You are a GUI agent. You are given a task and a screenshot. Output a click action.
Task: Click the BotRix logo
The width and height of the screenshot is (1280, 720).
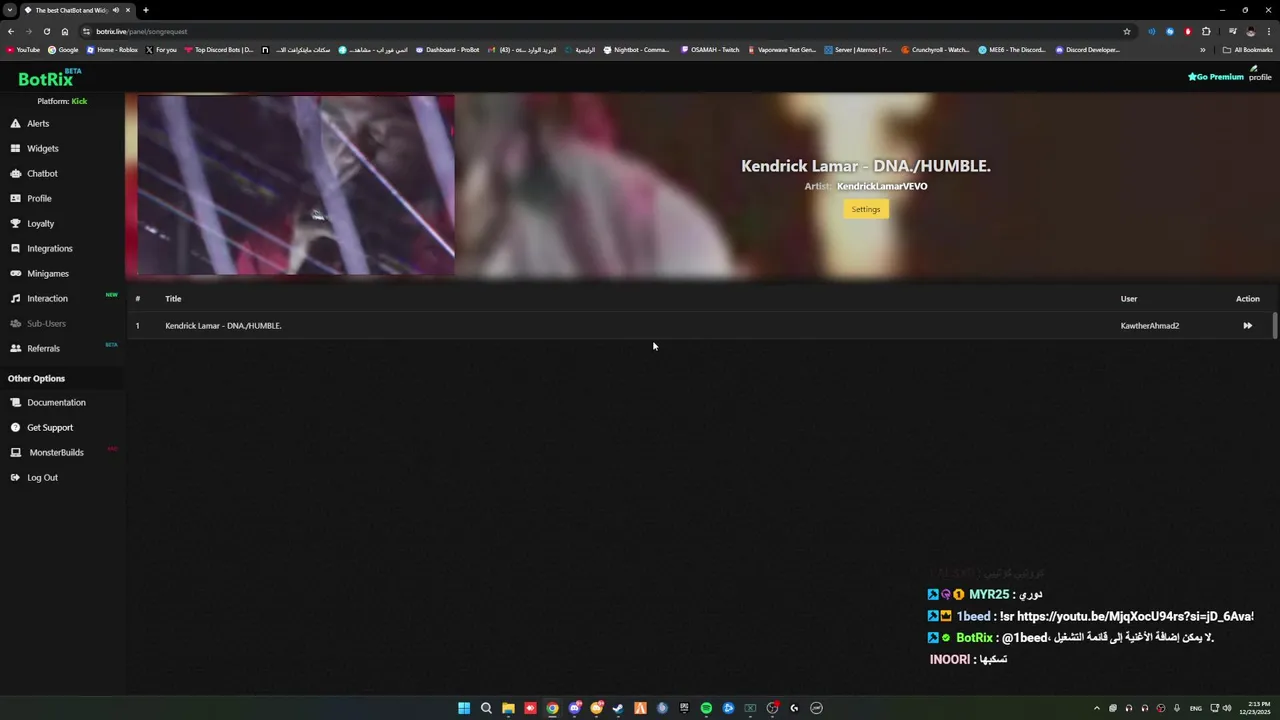click(x=50, y=78)
